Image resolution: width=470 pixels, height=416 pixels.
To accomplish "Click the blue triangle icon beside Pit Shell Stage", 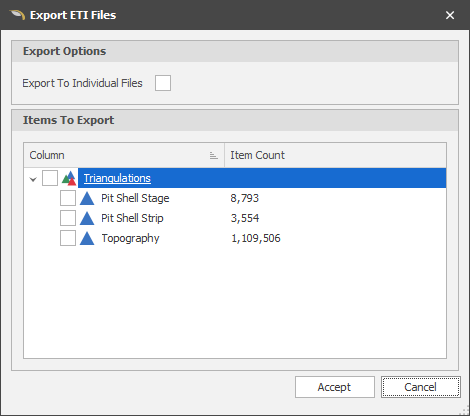I will [x=87, y=198].
